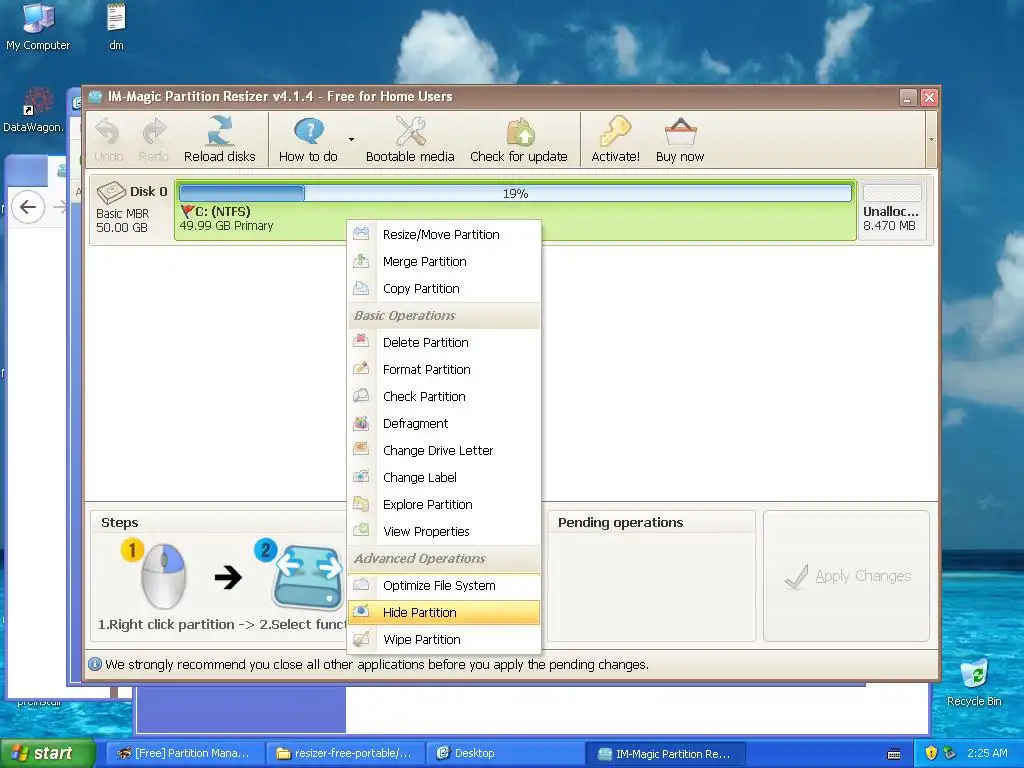This screenshot has height=768, width=1024.
Task: Choose Format Partition menu entry
Action: [x=444, y=370]
